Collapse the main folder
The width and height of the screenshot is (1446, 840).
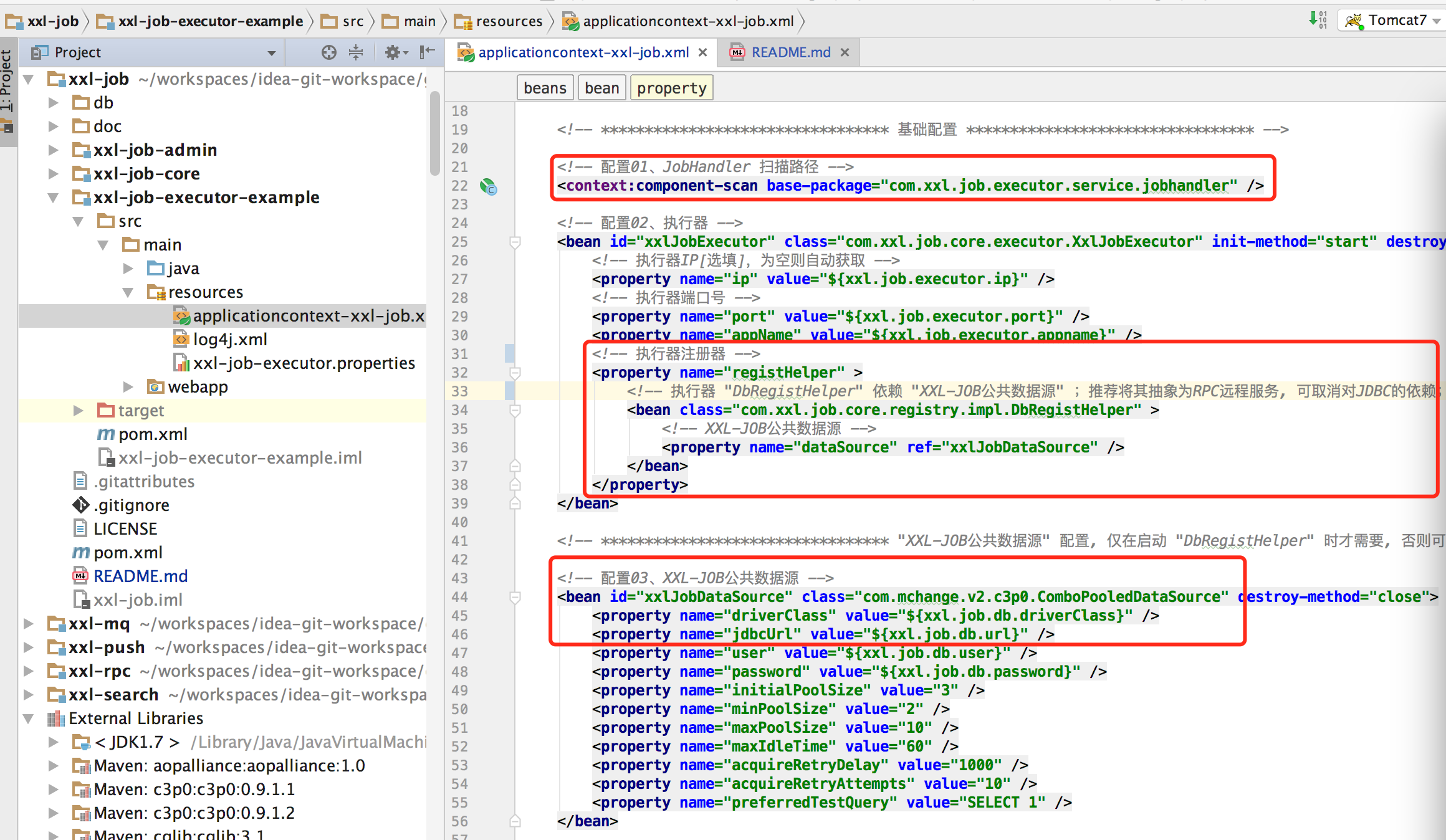coord(103,246)
